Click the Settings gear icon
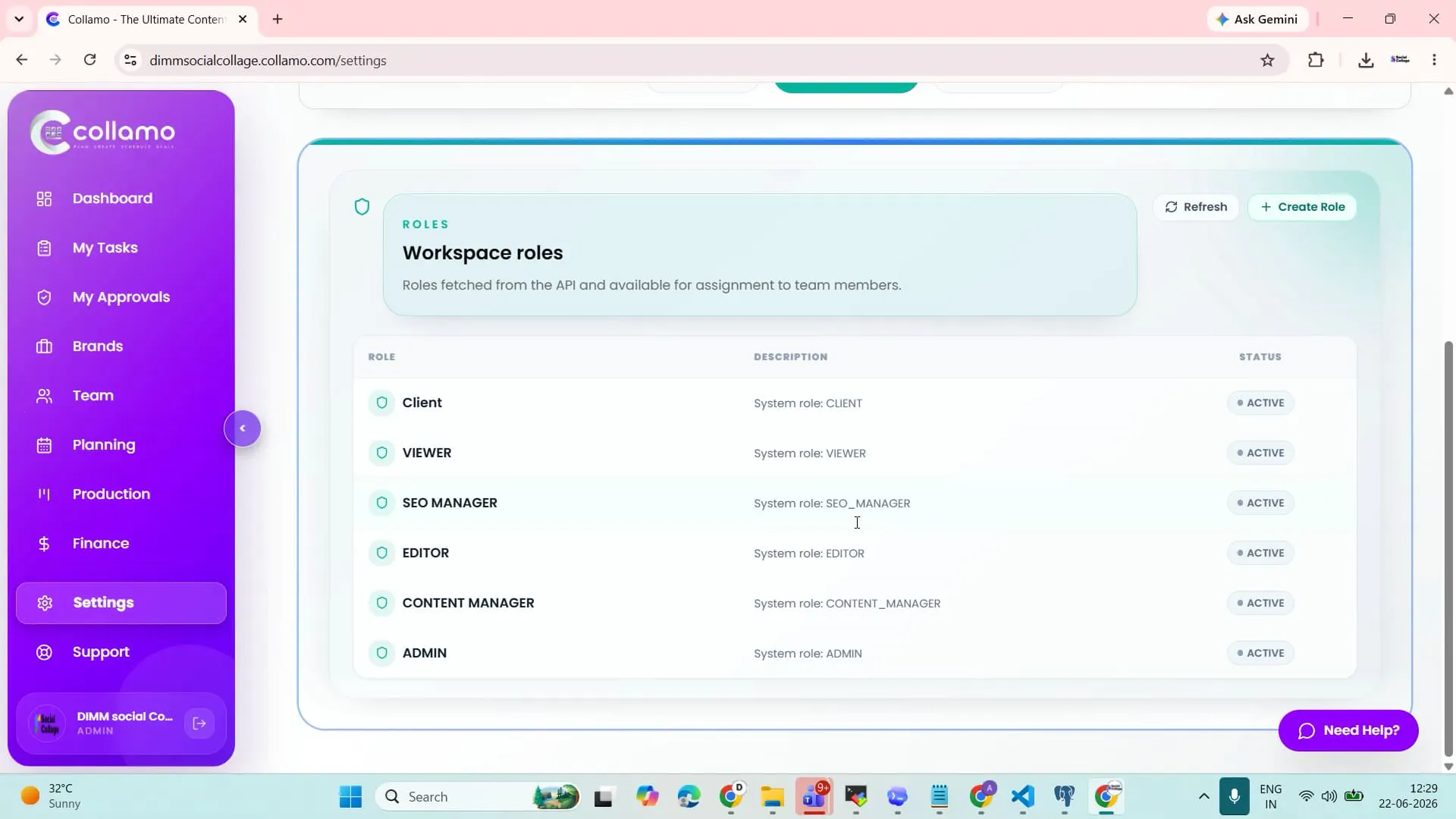 click(45, 603)
